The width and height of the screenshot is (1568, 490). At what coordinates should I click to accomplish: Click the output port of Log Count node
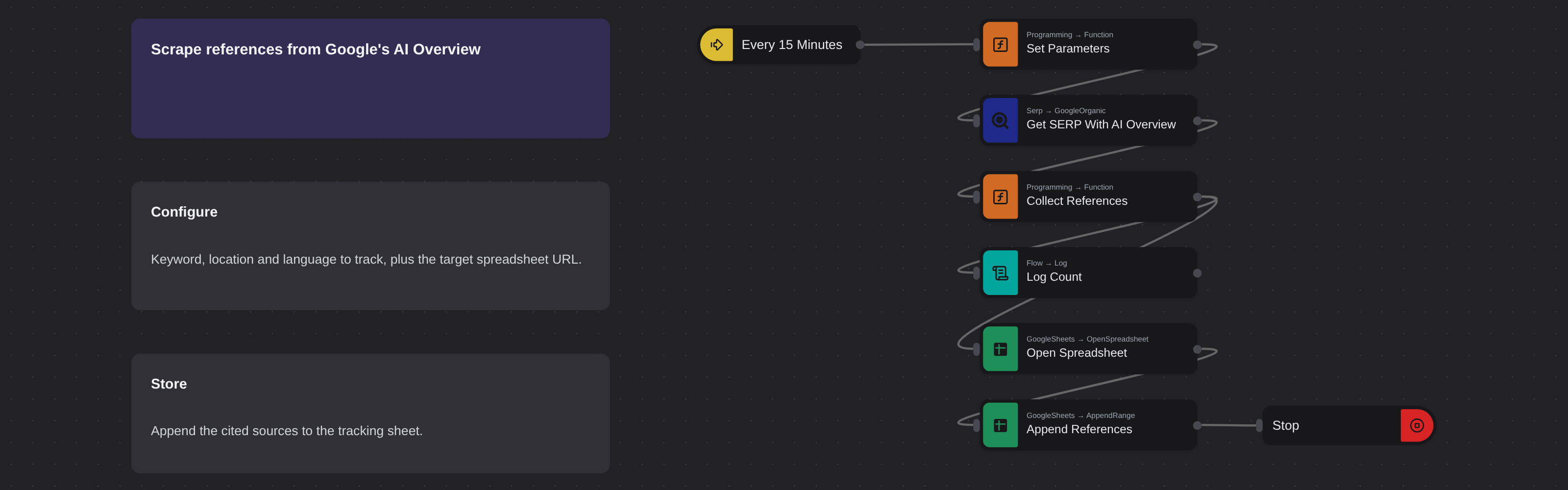[1197, 273]
